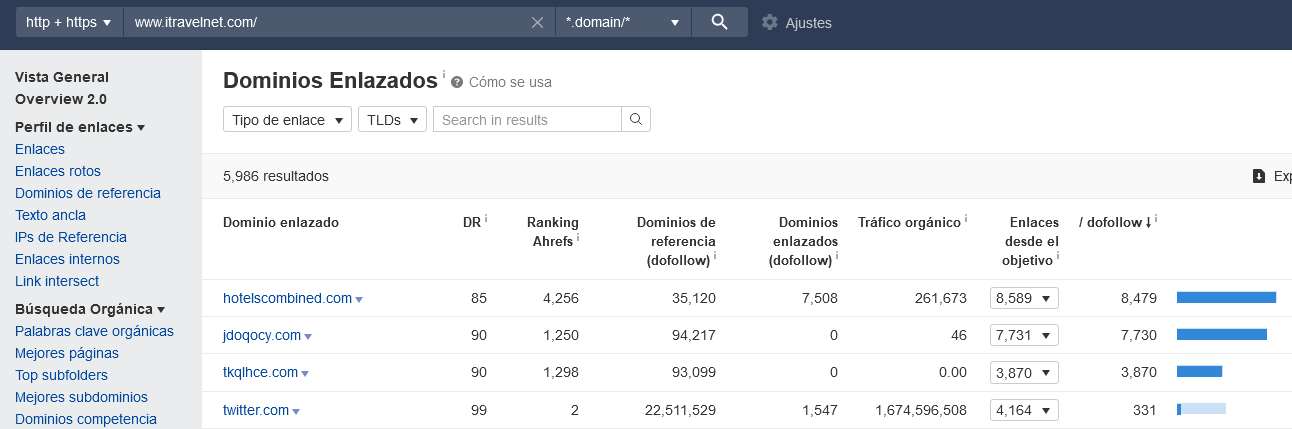Open the Tipo de enlace filter
The image size is (1292, 429).
tap(287, 120)
